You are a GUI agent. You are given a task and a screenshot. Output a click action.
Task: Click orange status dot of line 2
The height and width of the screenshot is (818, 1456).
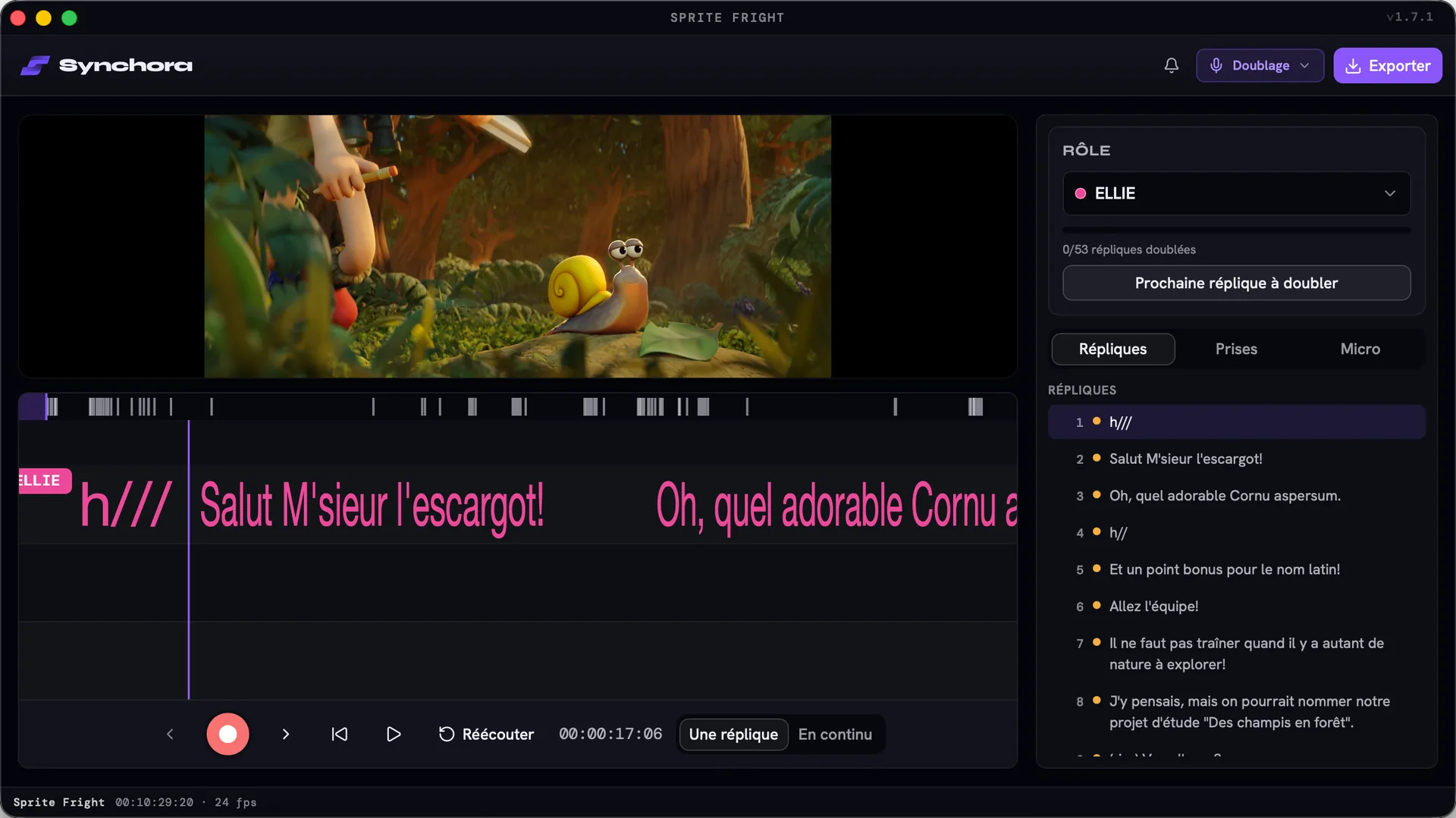(1097, 458)
